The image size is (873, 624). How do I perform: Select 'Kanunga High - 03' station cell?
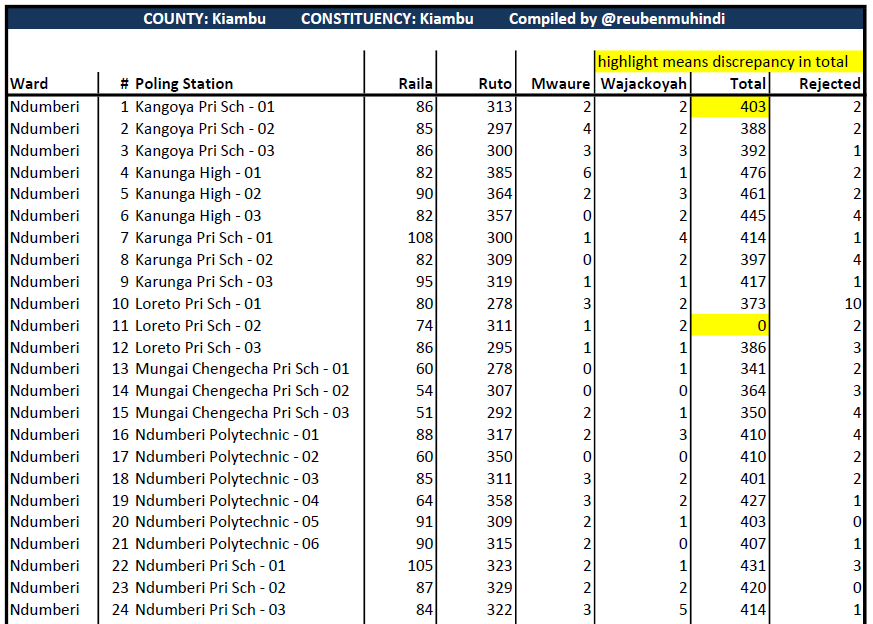tap(198, 215)
